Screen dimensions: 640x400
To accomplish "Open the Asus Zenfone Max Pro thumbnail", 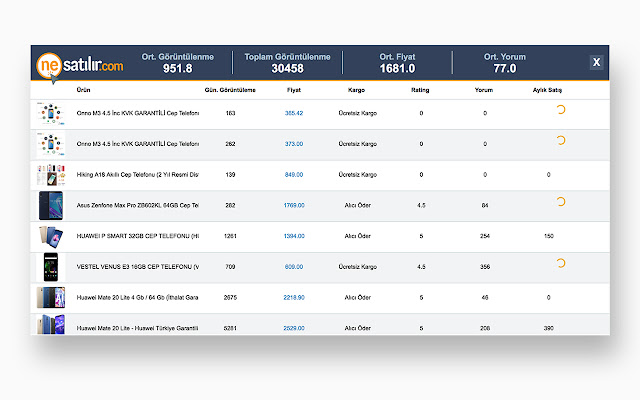I will [51, 205].
